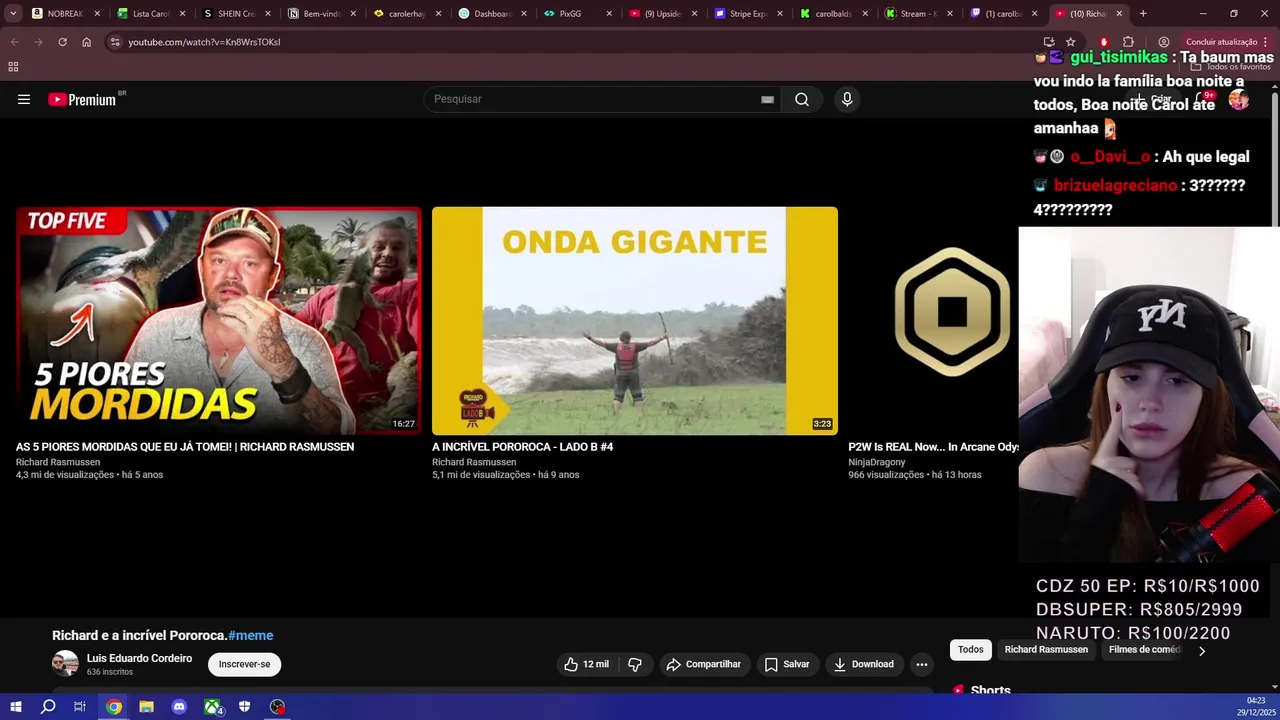Open the Onda Gigante Pororoca thumbnail
The width and height of the screenshot is (1280, 720).
point(634,320)
